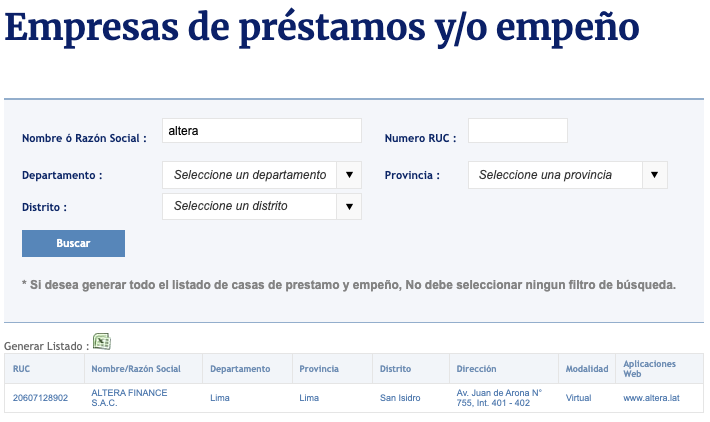Click the Buscar button
710x422 pixels.
[73, 243]
